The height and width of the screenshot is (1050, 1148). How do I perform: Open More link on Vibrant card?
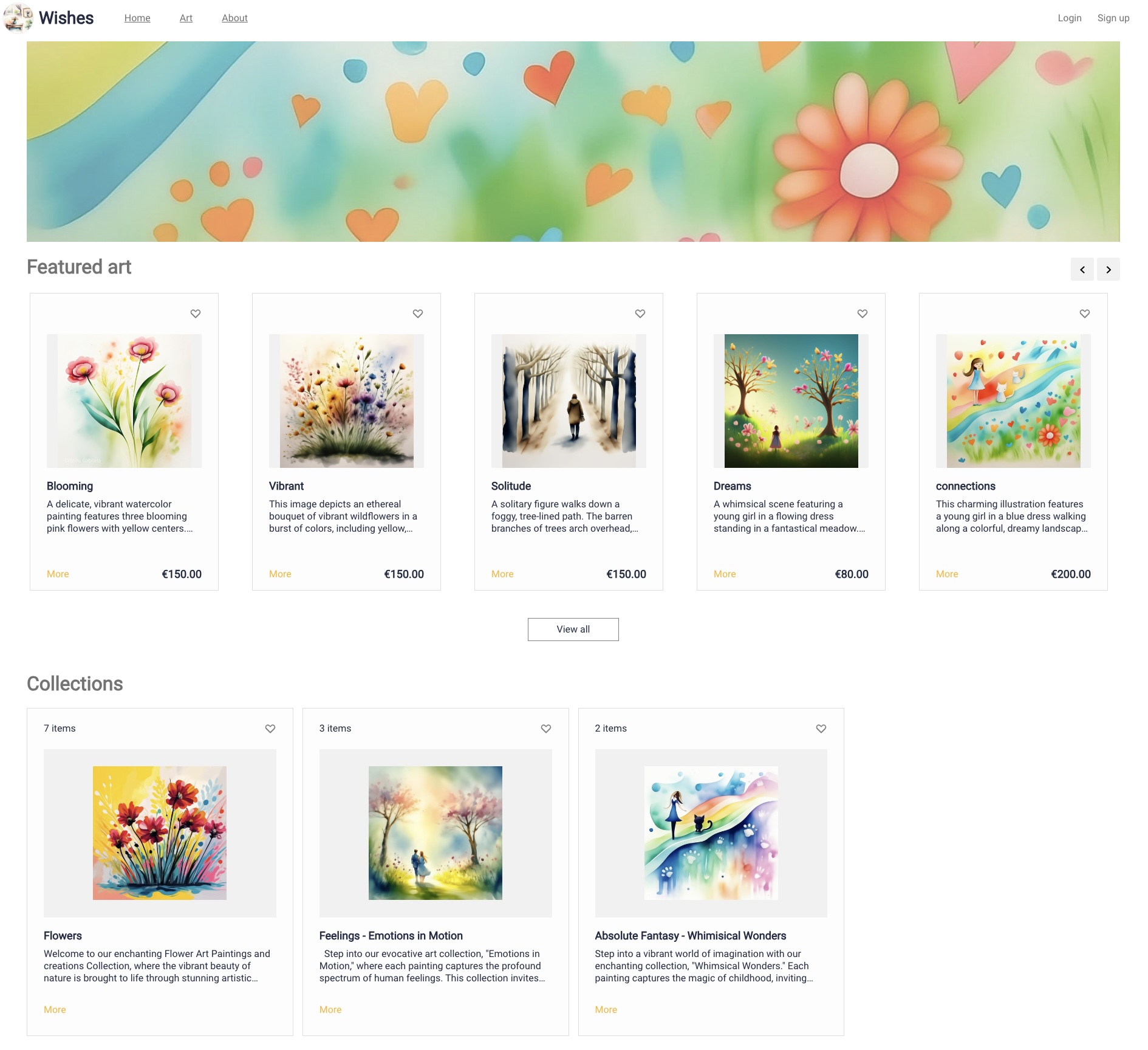tap(280, 574)
